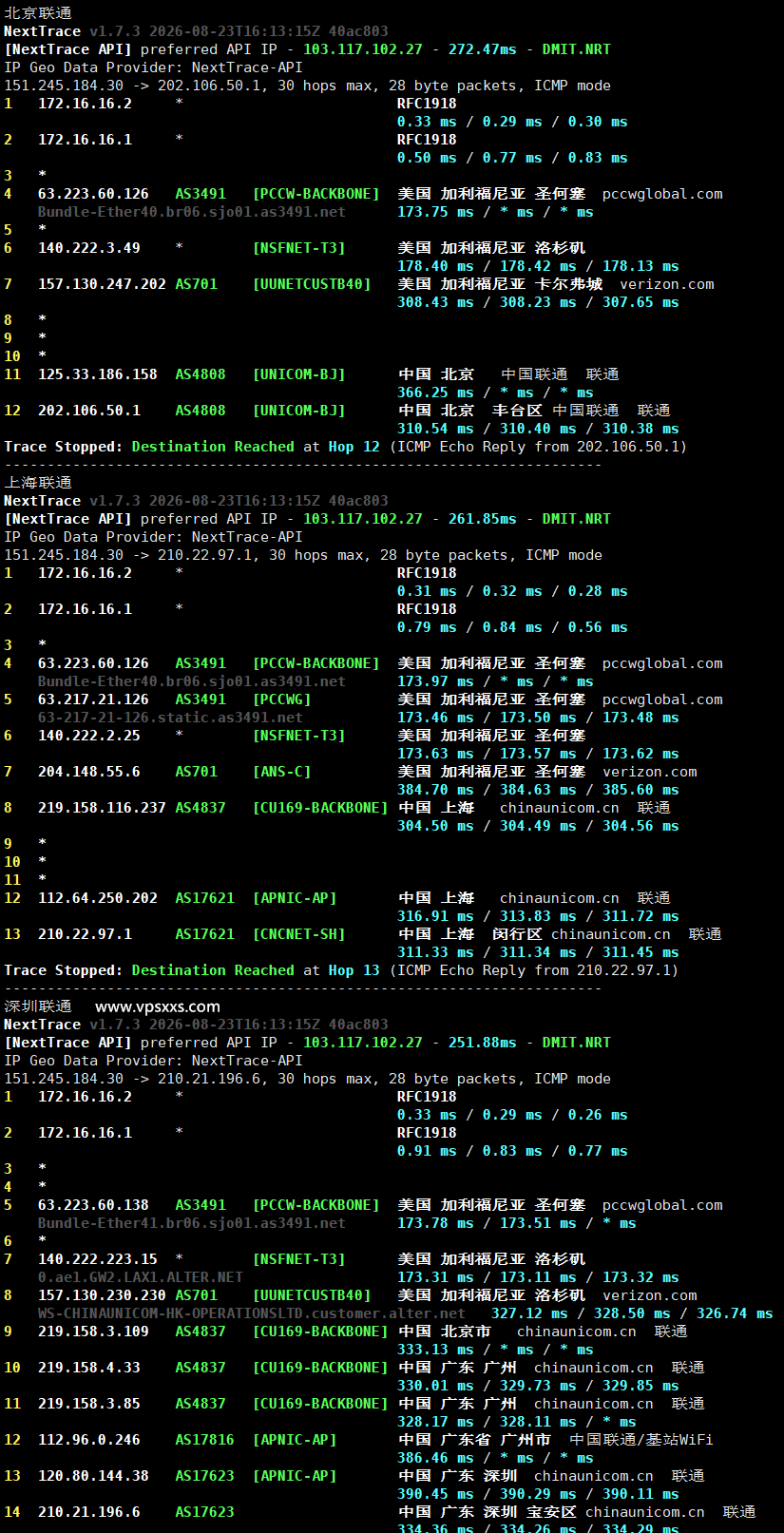Click the IP address 219.158.116.237
The height and width of the screenshot is (1533, 784).
point(102,808)
